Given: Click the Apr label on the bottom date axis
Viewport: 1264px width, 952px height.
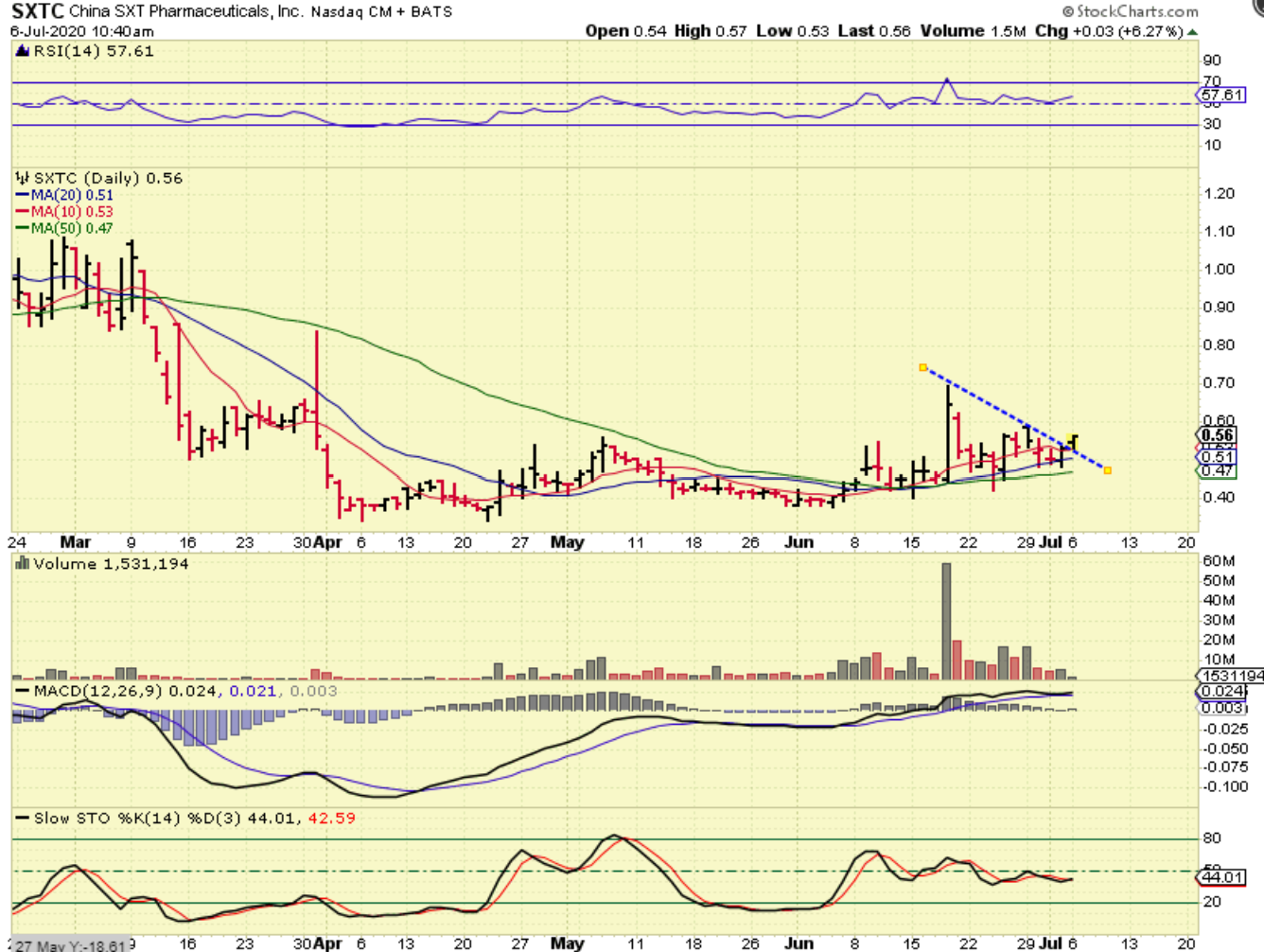Looking at the screenshot, I should pos(327,943).
